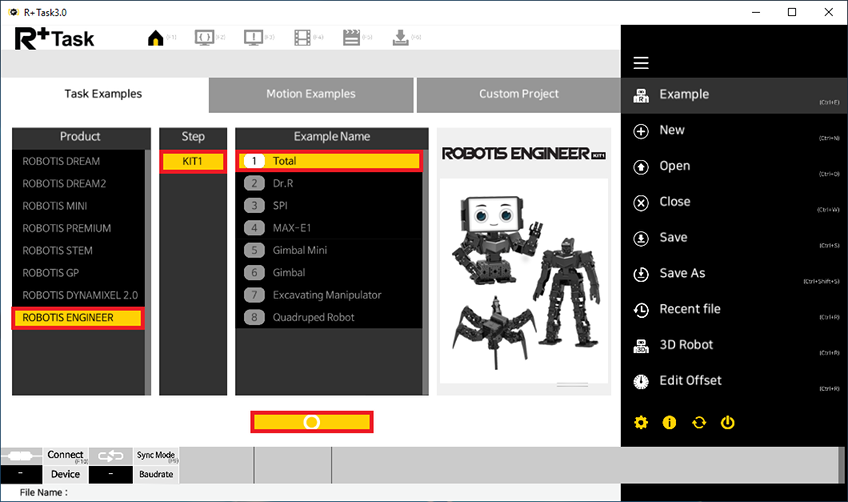Screen dimensions: 848x502
Task: Select ROBOTIS DREAM product
Action: coord(78,161)
